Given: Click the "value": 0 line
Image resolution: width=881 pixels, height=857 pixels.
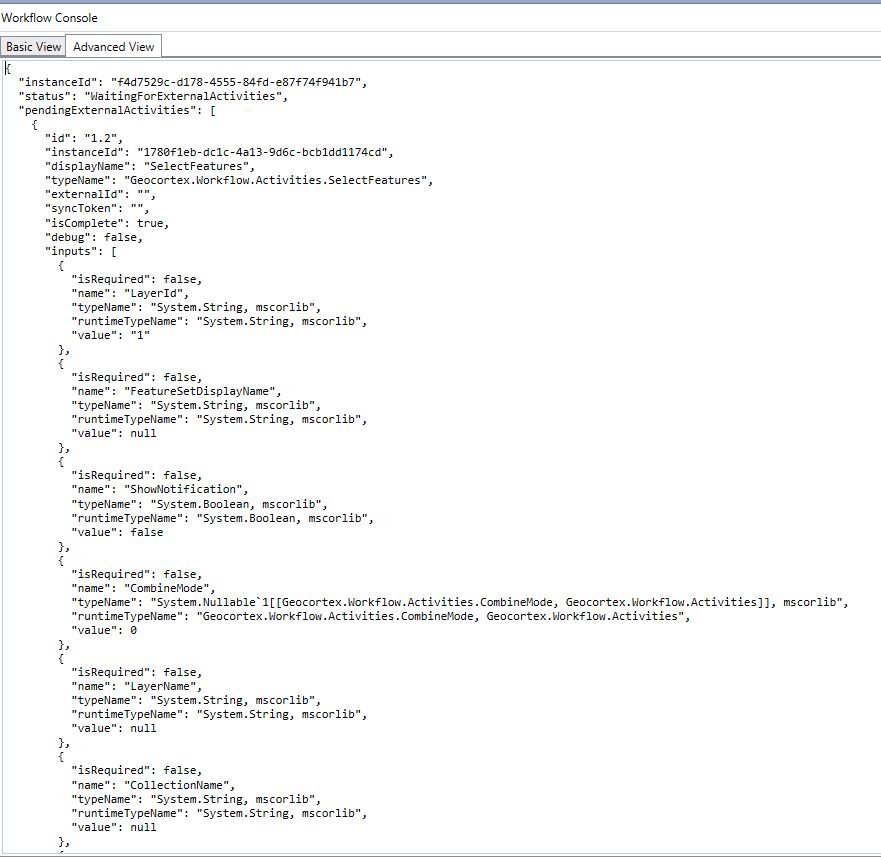Looking at the screenshot, I should tap(104, 631).
